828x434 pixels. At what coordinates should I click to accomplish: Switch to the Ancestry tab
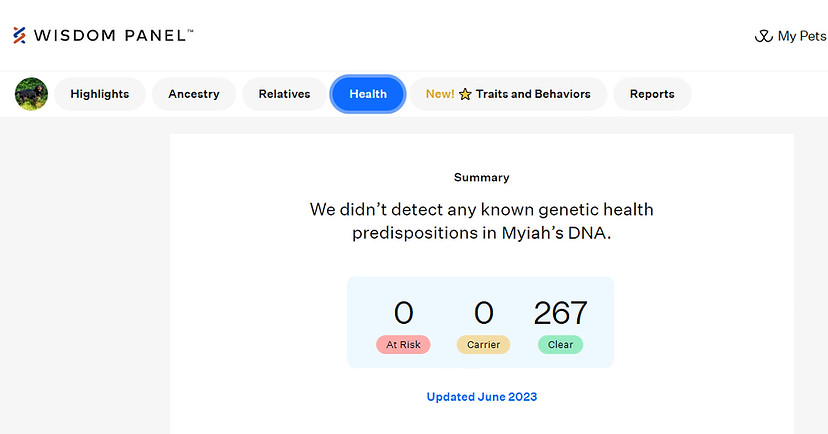coord(194,94)
